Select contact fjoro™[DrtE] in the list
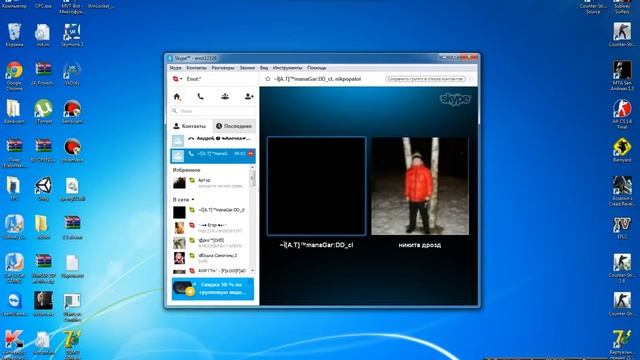 tap(210, 243)
